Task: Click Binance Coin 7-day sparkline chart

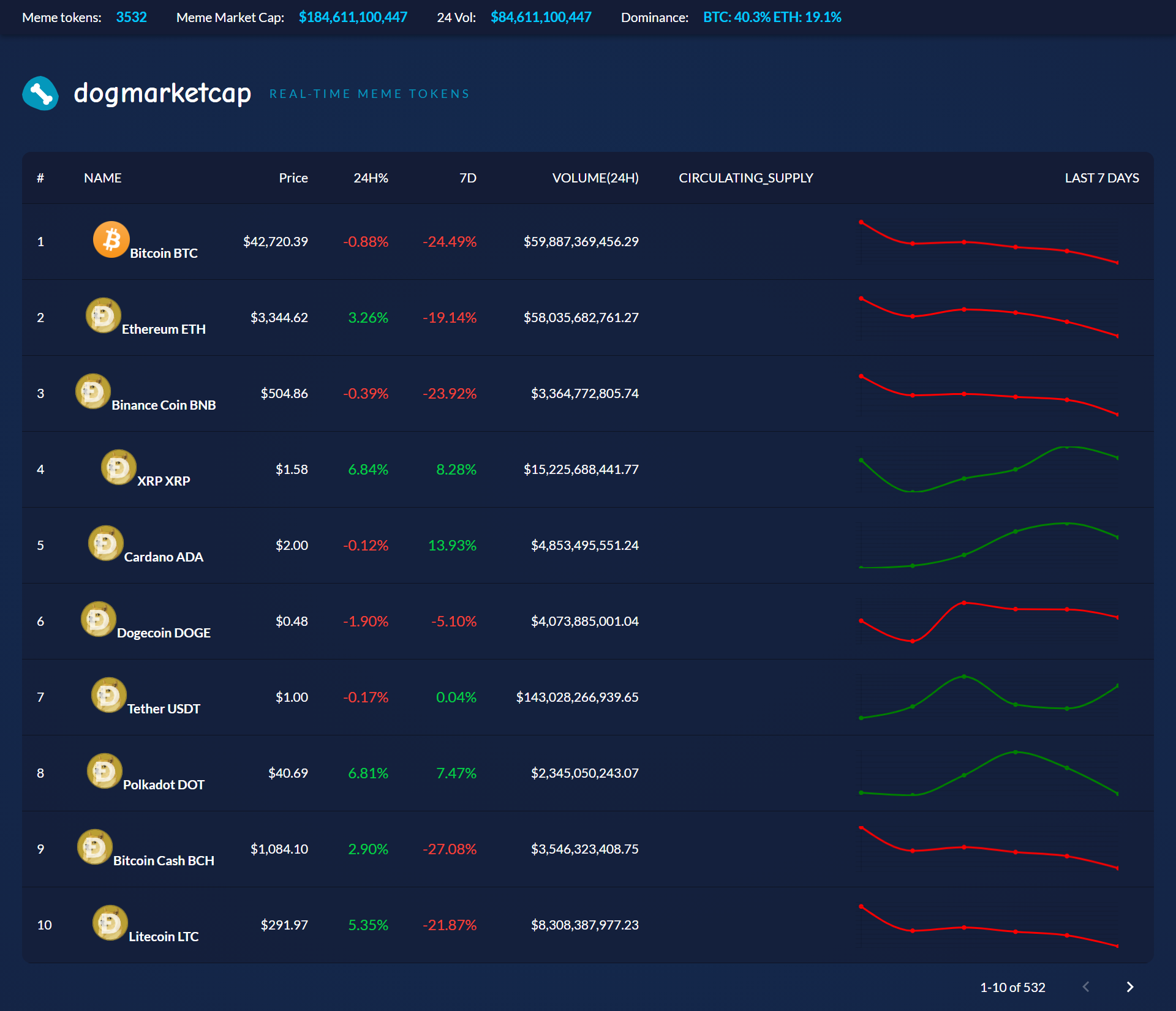Action: click(989, 394)
